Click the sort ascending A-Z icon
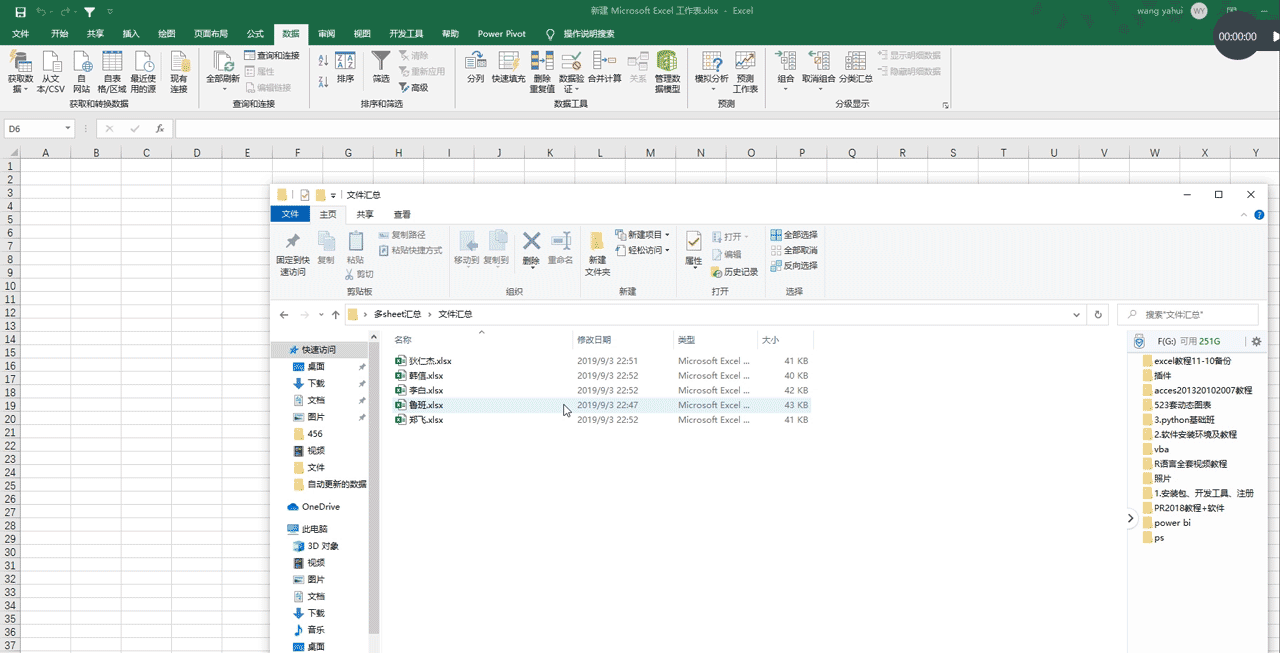The width and height of the screenshot is (1280, 653). (x=323, y=60)
